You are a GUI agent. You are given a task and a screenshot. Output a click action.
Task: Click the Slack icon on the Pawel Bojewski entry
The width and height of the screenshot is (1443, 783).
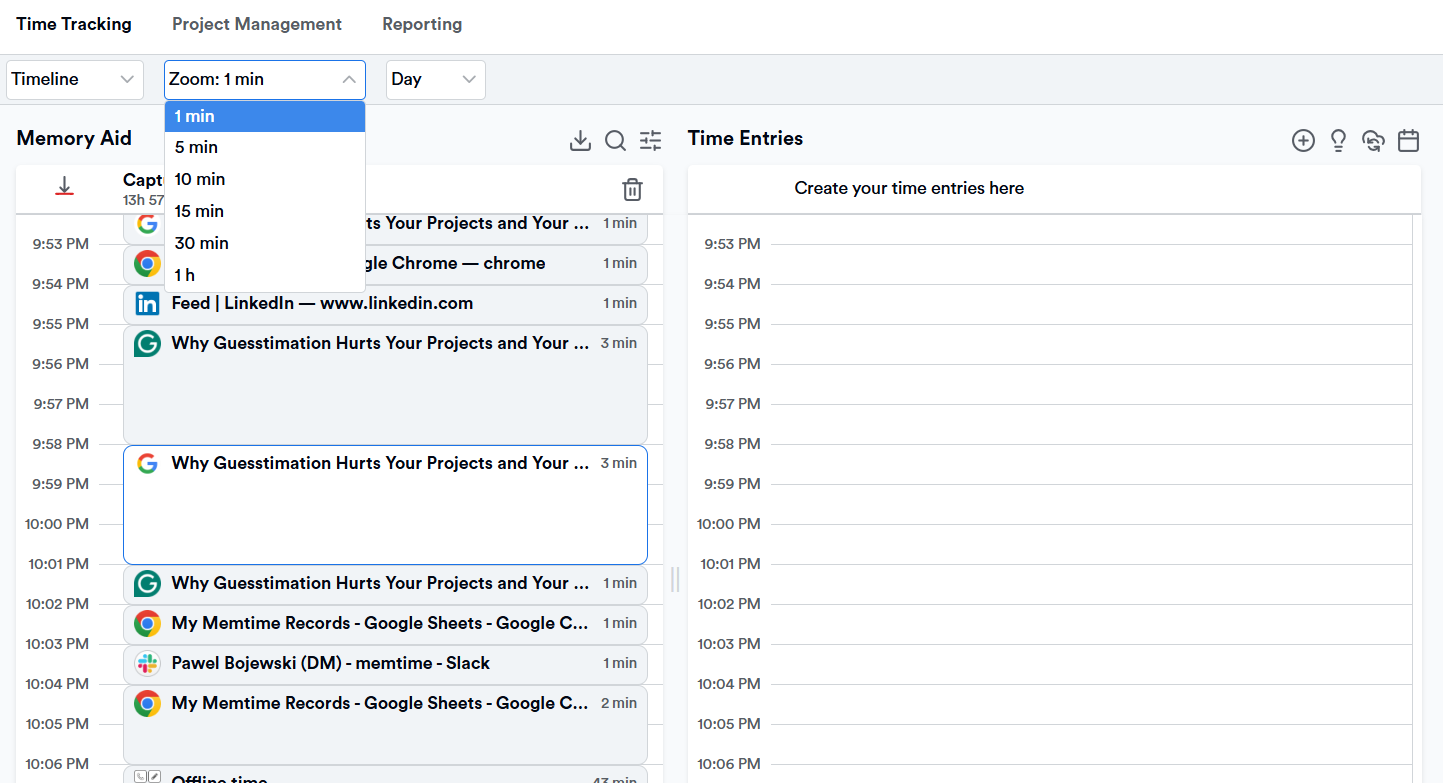[x=146, y=663]
